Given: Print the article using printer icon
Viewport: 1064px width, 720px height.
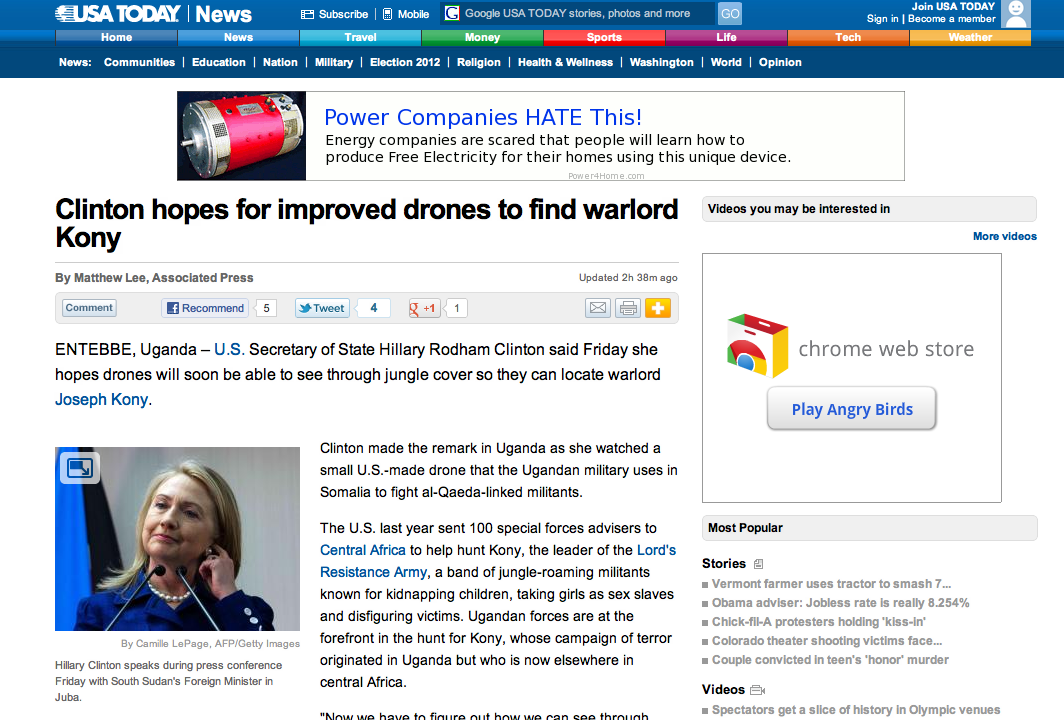Looking at the screenshot, I should [628, 308].
